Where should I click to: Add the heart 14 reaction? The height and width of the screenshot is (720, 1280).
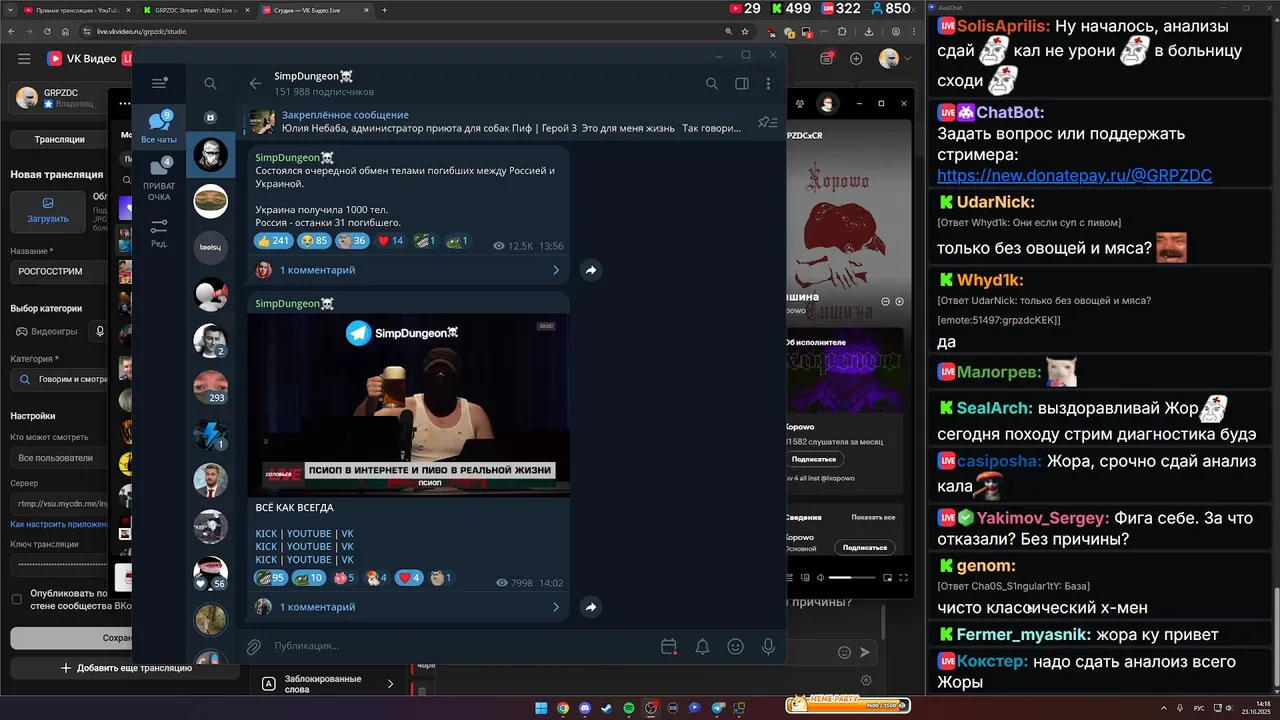390,241
